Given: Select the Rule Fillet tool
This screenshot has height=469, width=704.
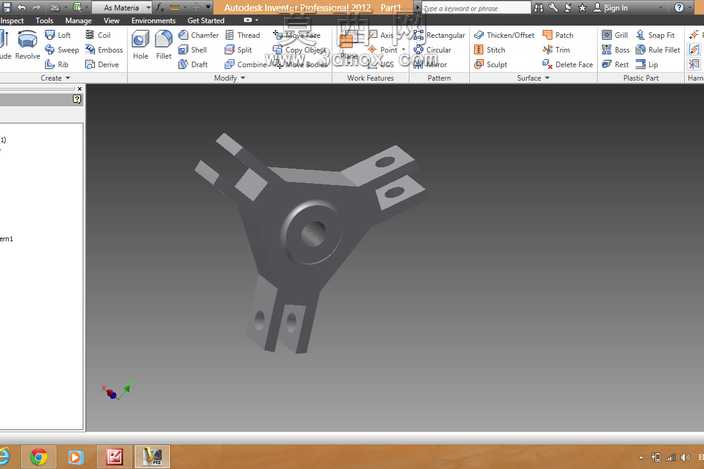Looking at the screenshot, I should click(x=658, y=50).
